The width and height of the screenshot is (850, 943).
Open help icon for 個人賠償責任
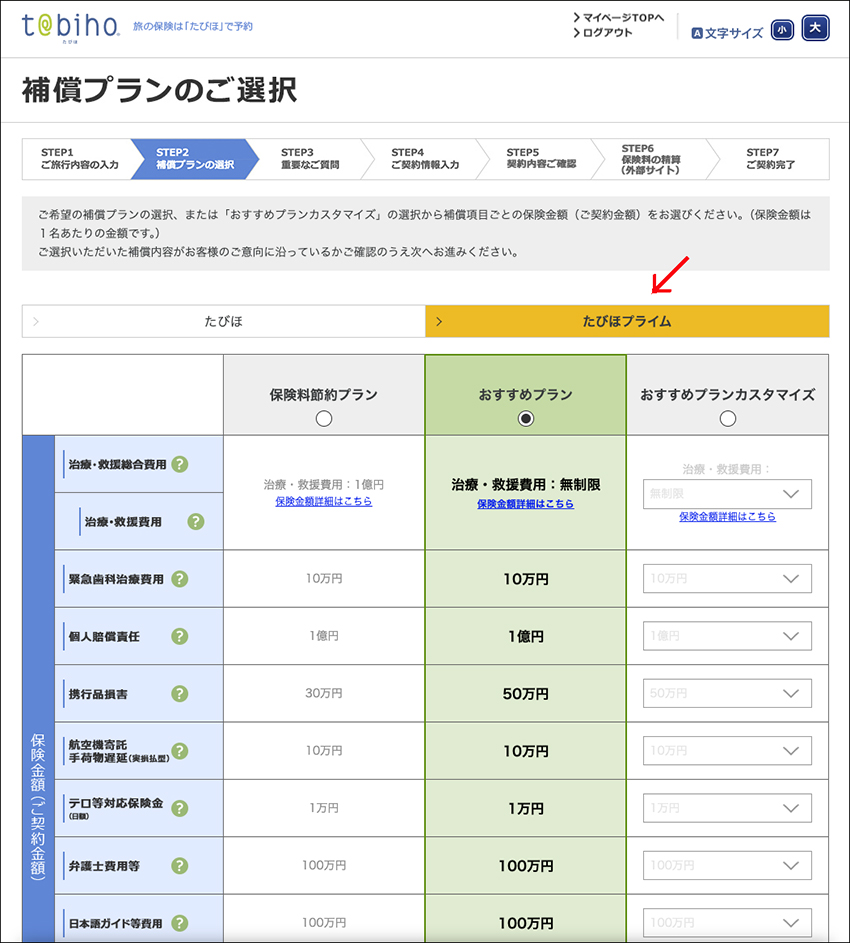179,636
